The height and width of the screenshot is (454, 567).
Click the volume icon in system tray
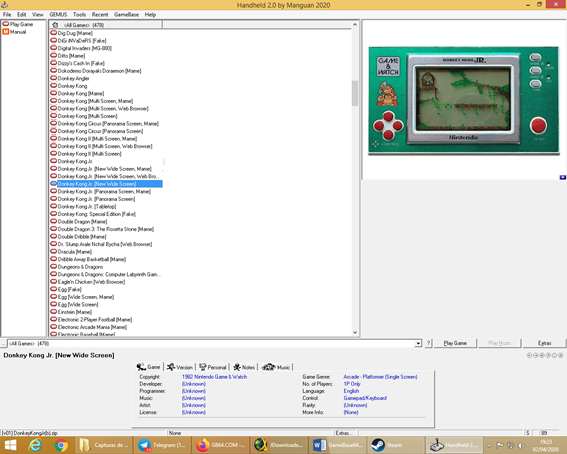coord(521,445)
